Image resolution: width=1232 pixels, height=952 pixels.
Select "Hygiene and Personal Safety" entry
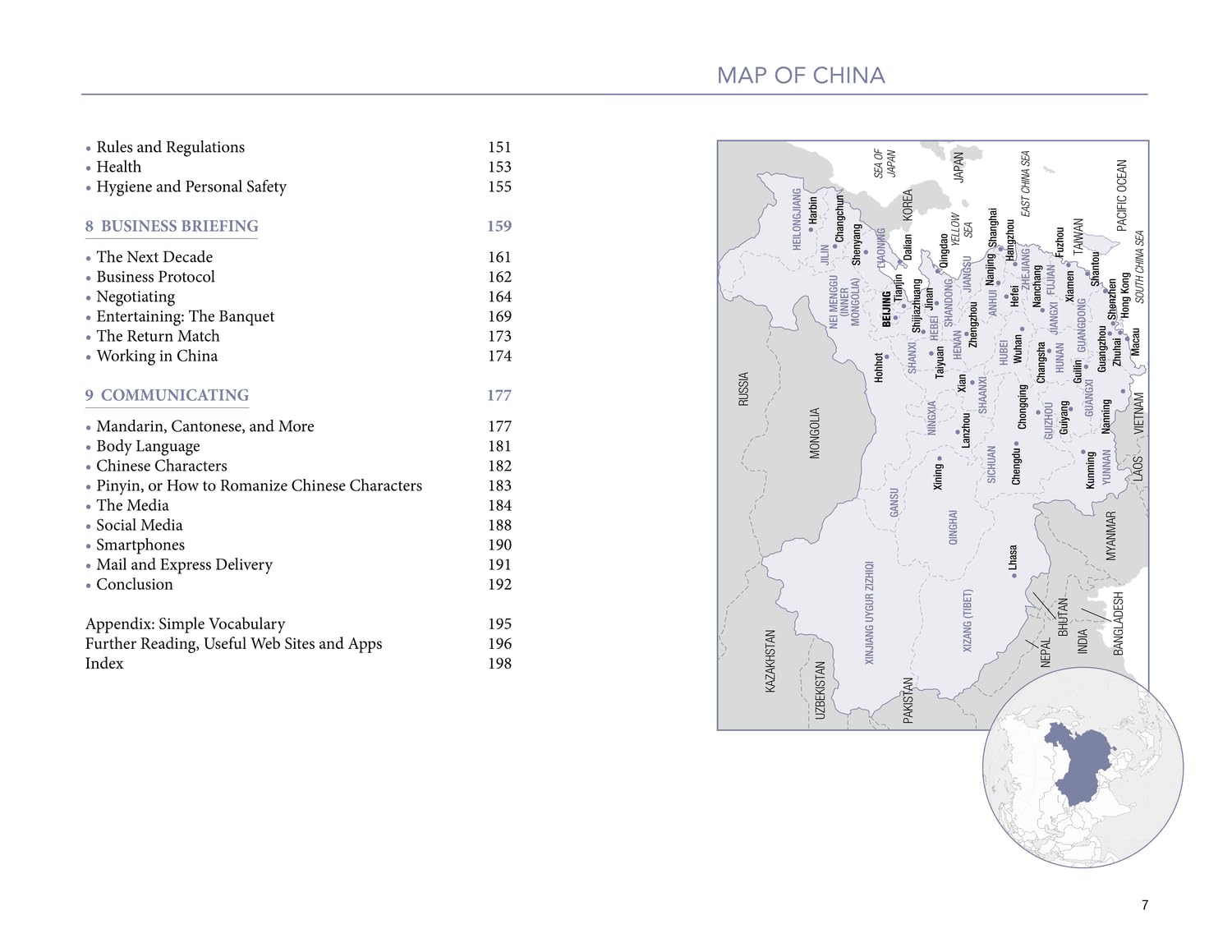pos(191,186)
